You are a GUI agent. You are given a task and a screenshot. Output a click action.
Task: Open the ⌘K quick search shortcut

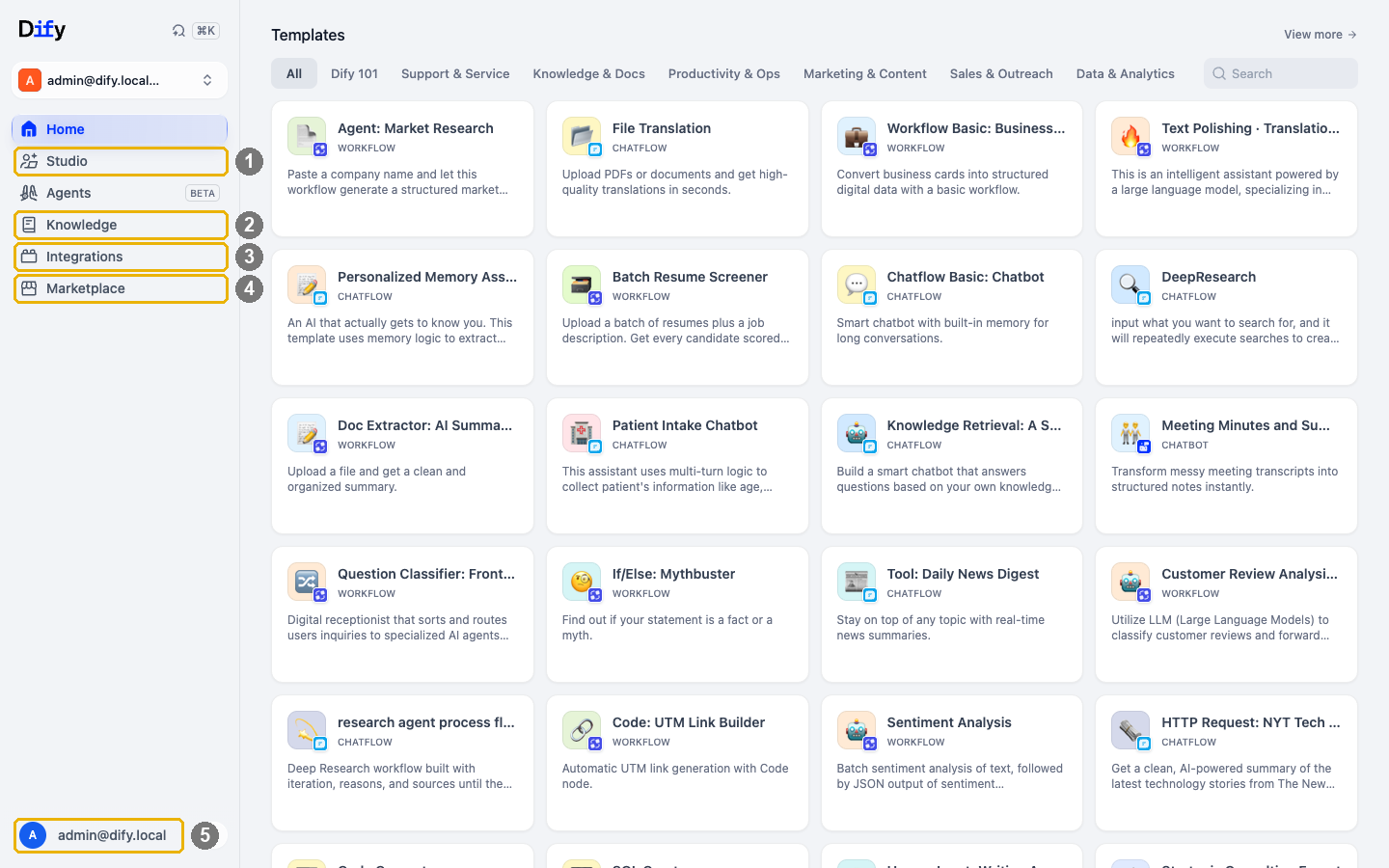(205, 31)
